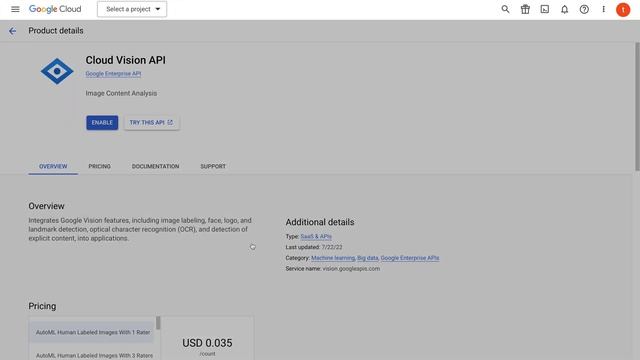This screenshot has height=360, width=640.
Task: Click the Last updated 7/22/22 text
Action: tap(314, 247)
